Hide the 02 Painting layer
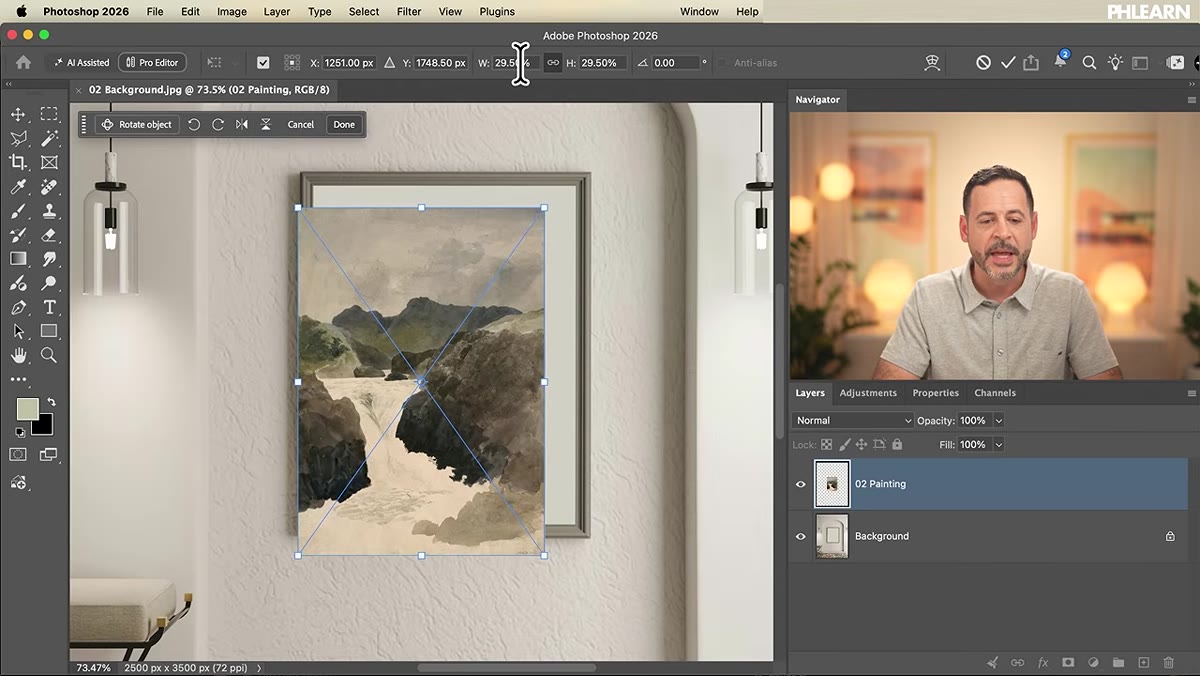 (800, 484)
